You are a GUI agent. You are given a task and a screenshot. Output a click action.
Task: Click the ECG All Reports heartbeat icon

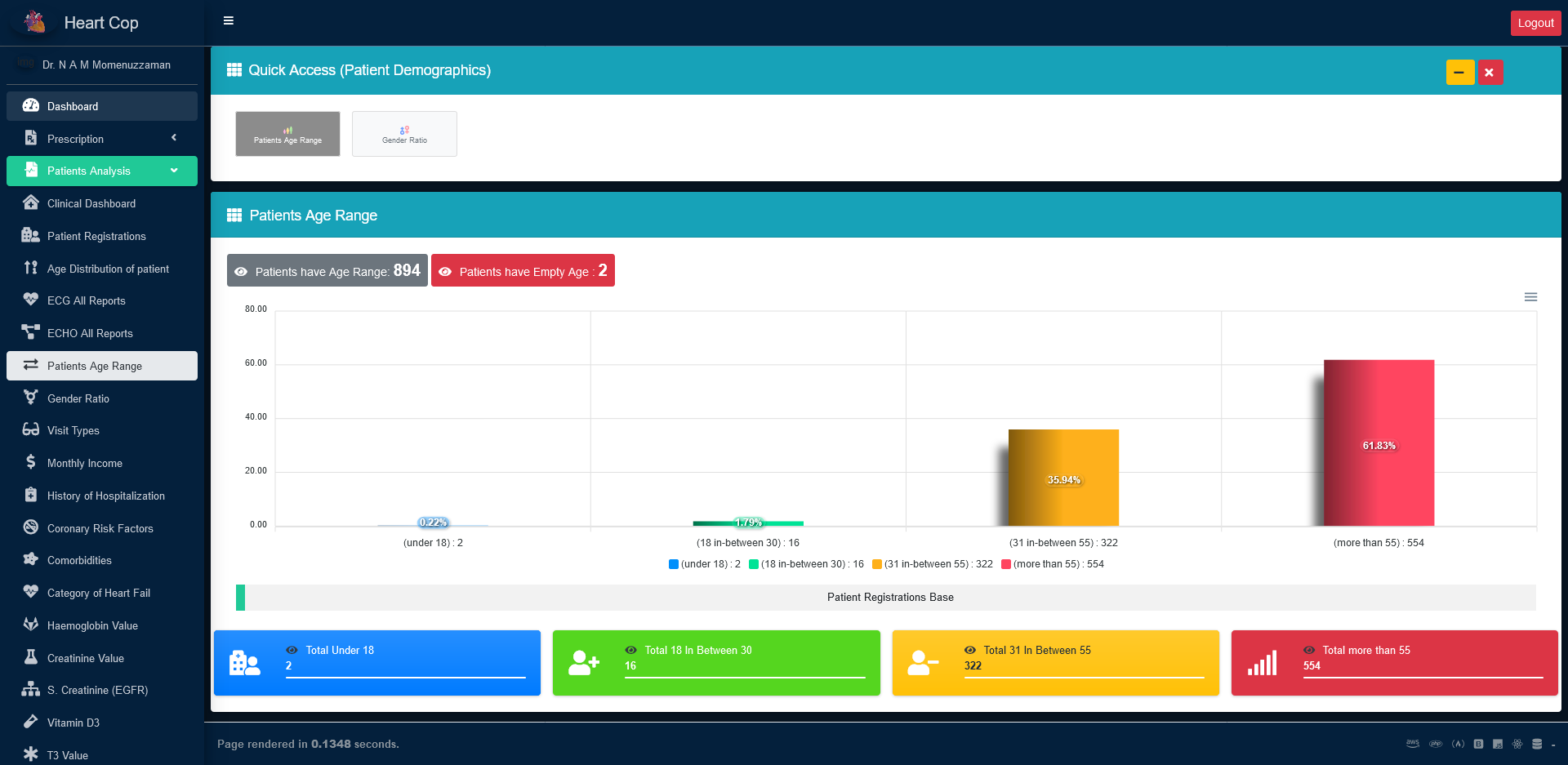[31, 300]
